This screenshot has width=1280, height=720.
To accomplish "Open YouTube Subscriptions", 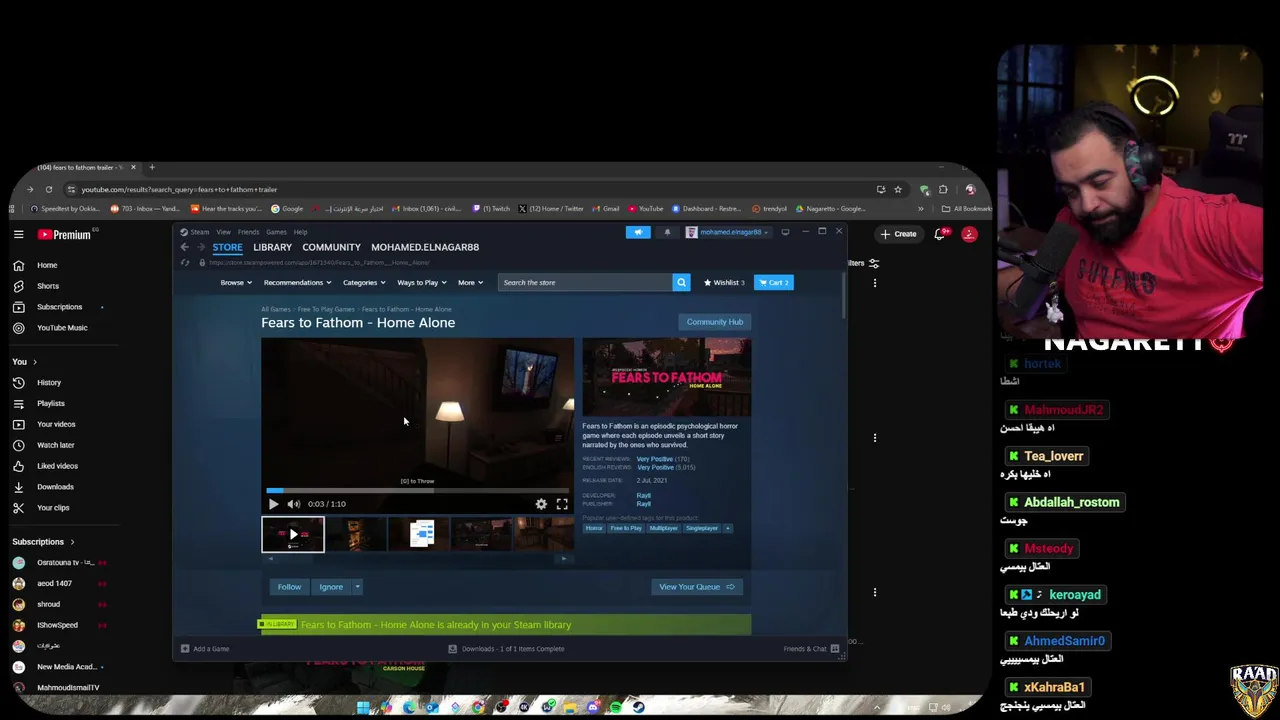I will (x=59, y=307).
